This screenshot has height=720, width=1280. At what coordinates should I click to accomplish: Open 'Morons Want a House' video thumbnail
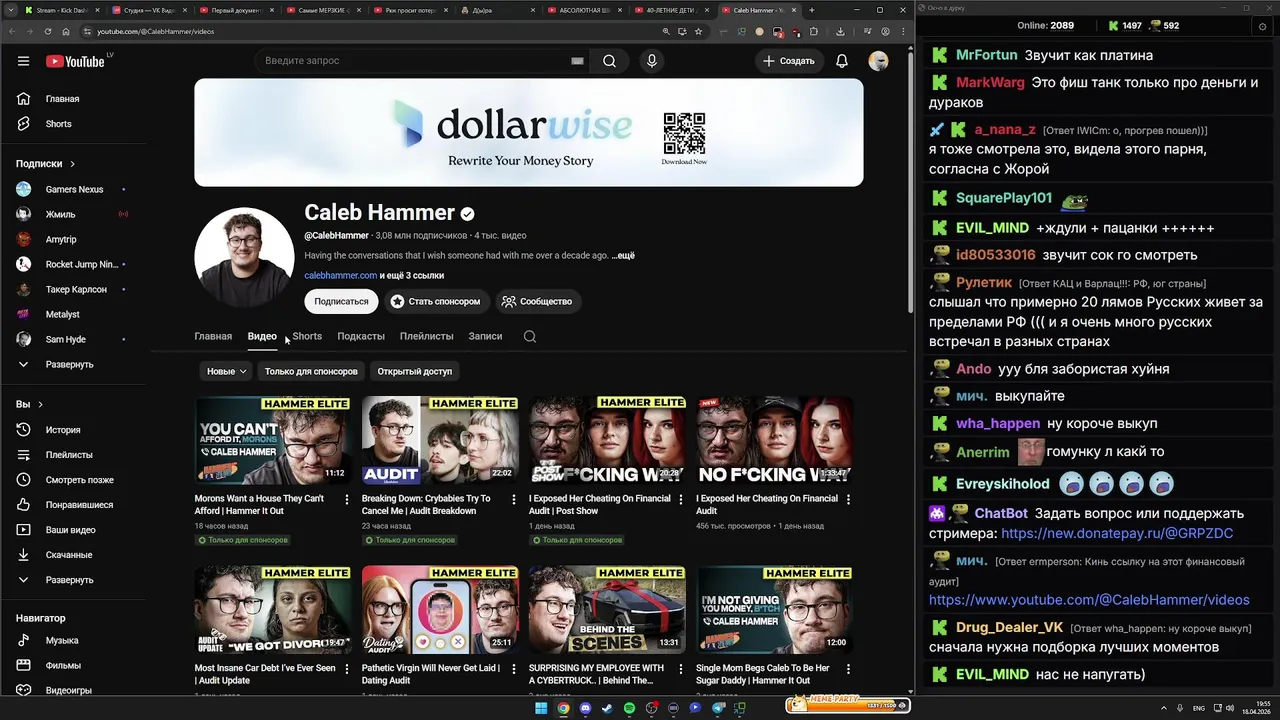272,440
